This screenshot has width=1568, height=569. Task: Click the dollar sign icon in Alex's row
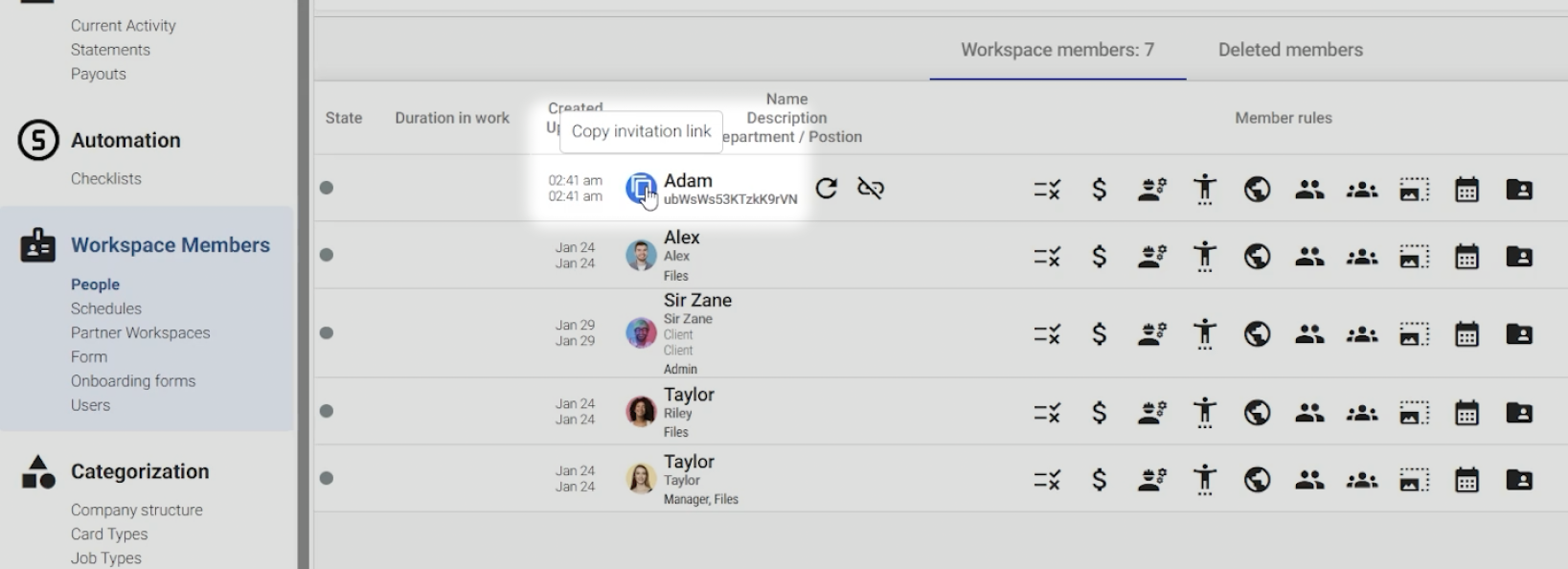(x=1100, y=257)
